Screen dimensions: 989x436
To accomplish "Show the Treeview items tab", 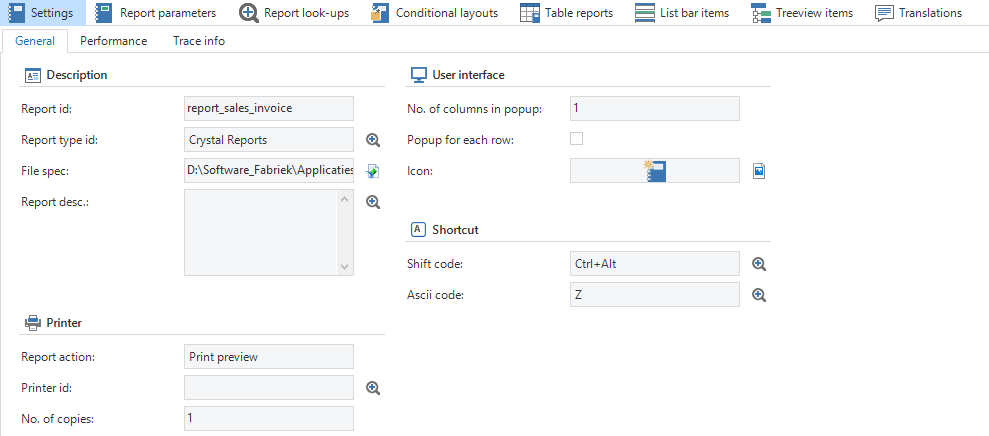I will click(801, 13).
